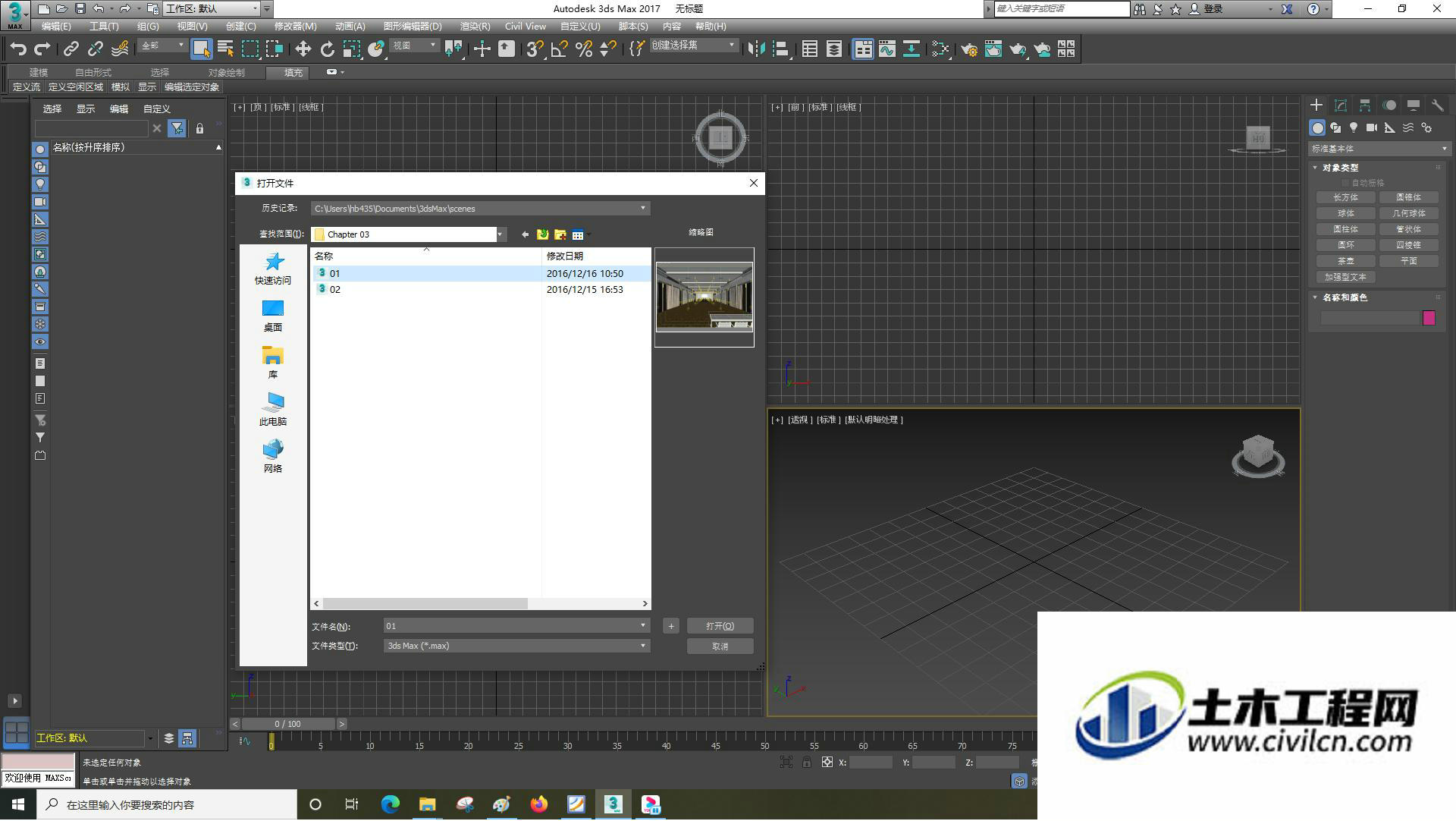Viewport: 1456px width, 821px height.
Task: Open the 标准基本体 dropdown
Action: click(x=1379, y=149)
